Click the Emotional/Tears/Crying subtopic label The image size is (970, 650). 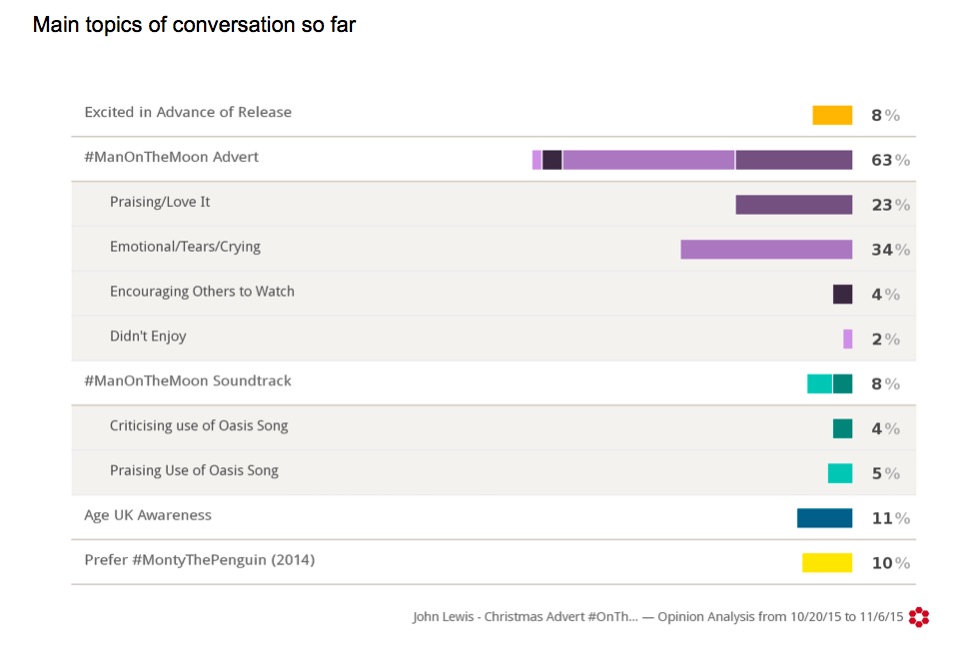pyautogui.click(x=185, y=247)
